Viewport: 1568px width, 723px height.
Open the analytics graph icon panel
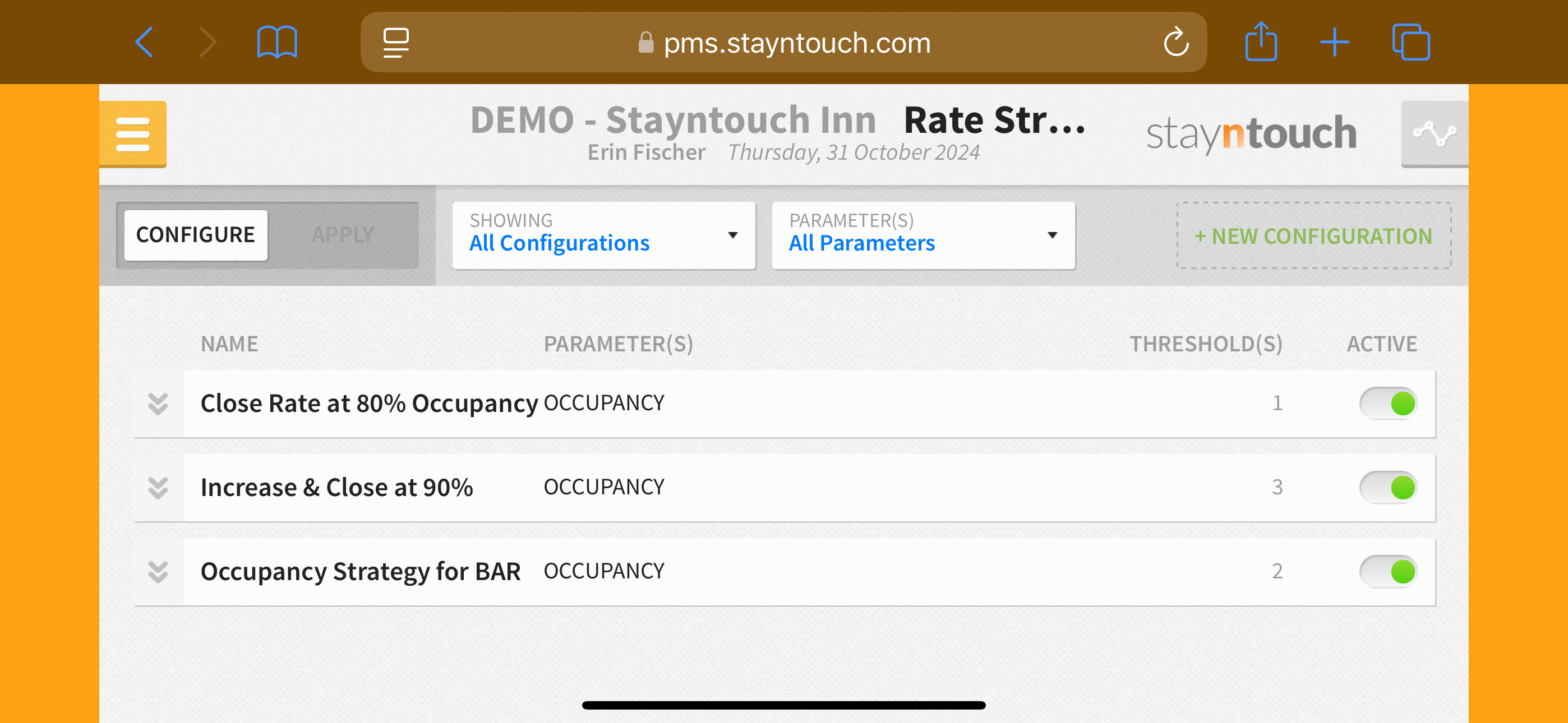tap(1434, 133)
